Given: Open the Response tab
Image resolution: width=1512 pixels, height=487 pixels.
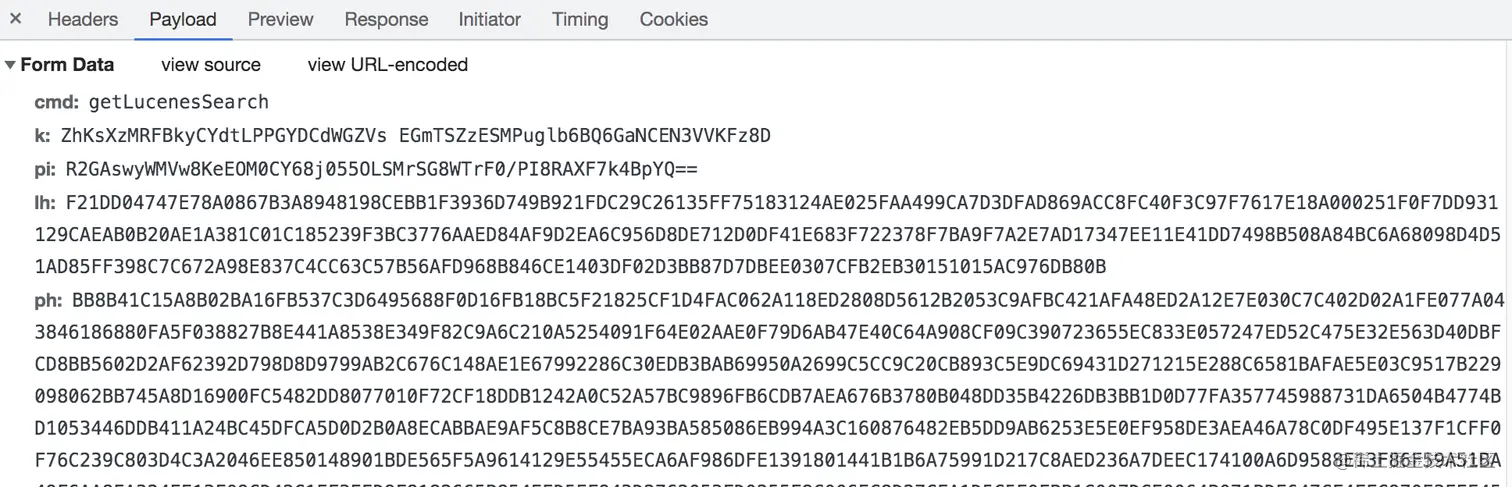Looking at the screenshot, I should [x=386, y=19].
